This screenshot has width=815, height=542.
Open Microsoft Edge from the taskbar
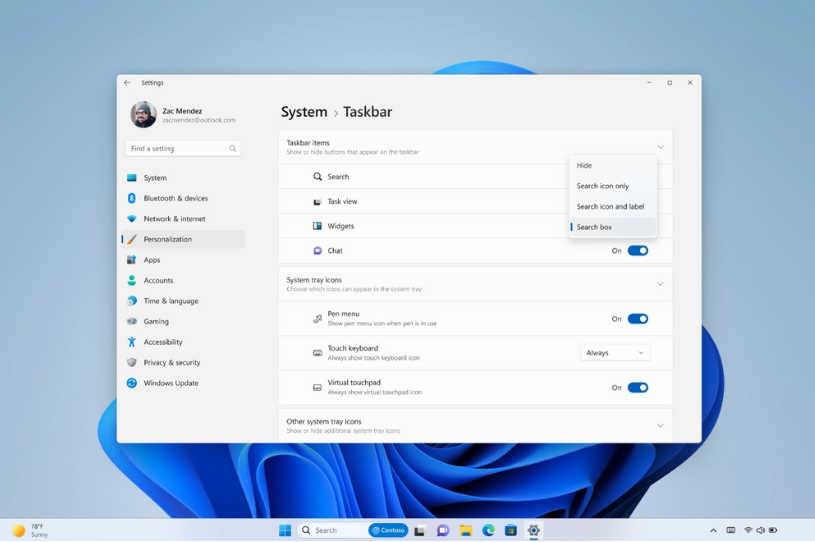[x=488, y=530]
